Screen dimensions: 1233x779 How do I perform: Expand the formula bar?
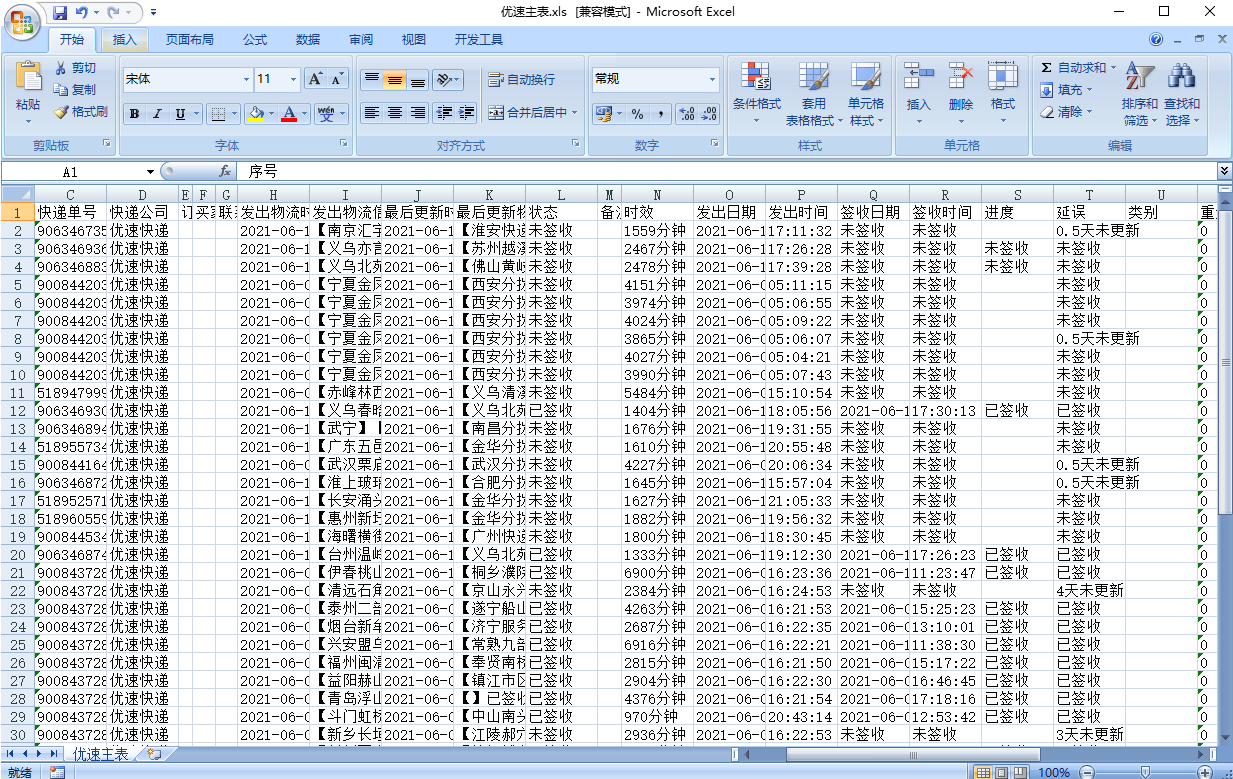pyautogui.click(x=1224, y=172)
